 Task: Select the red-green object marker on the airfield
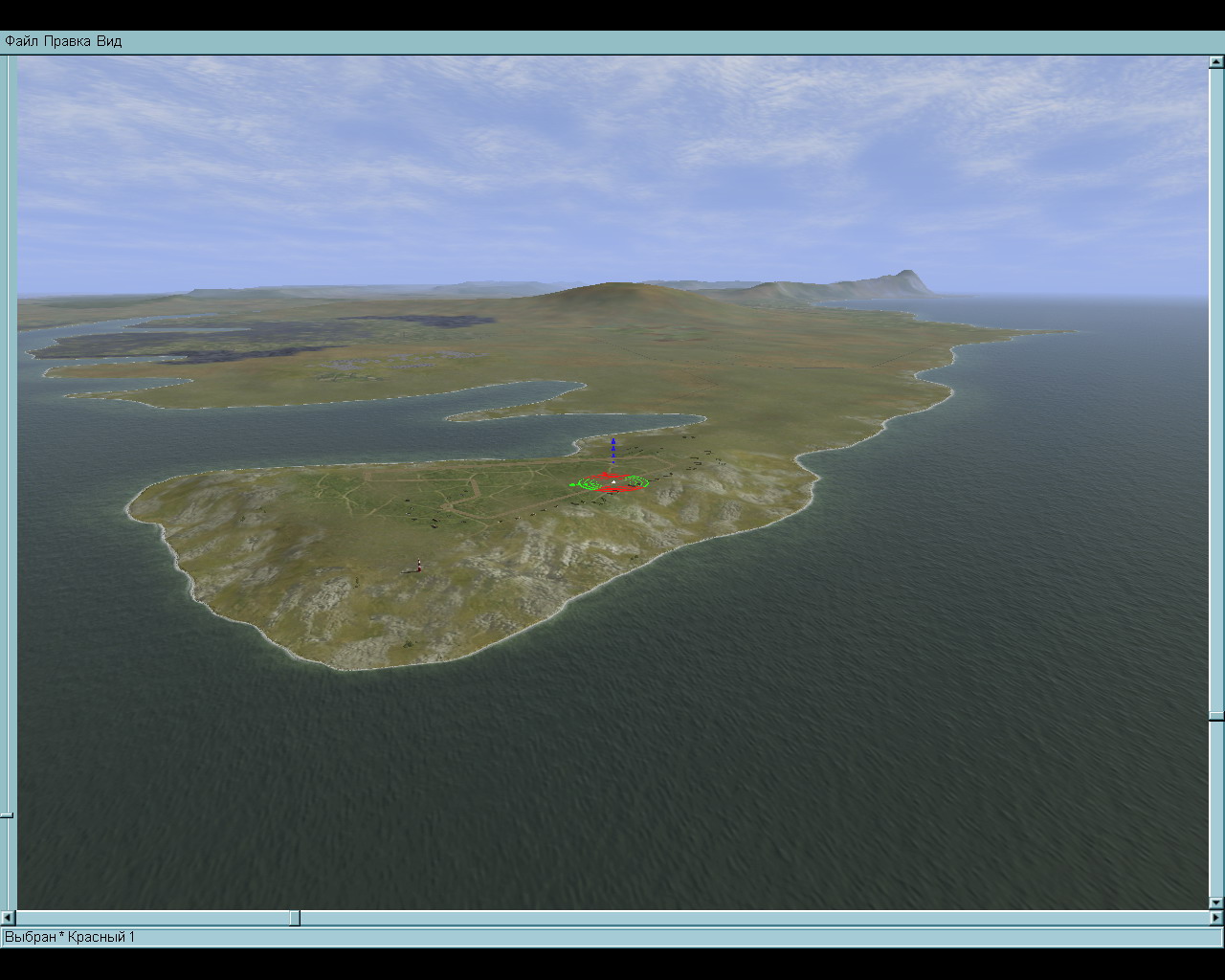(x=612, y=482)
